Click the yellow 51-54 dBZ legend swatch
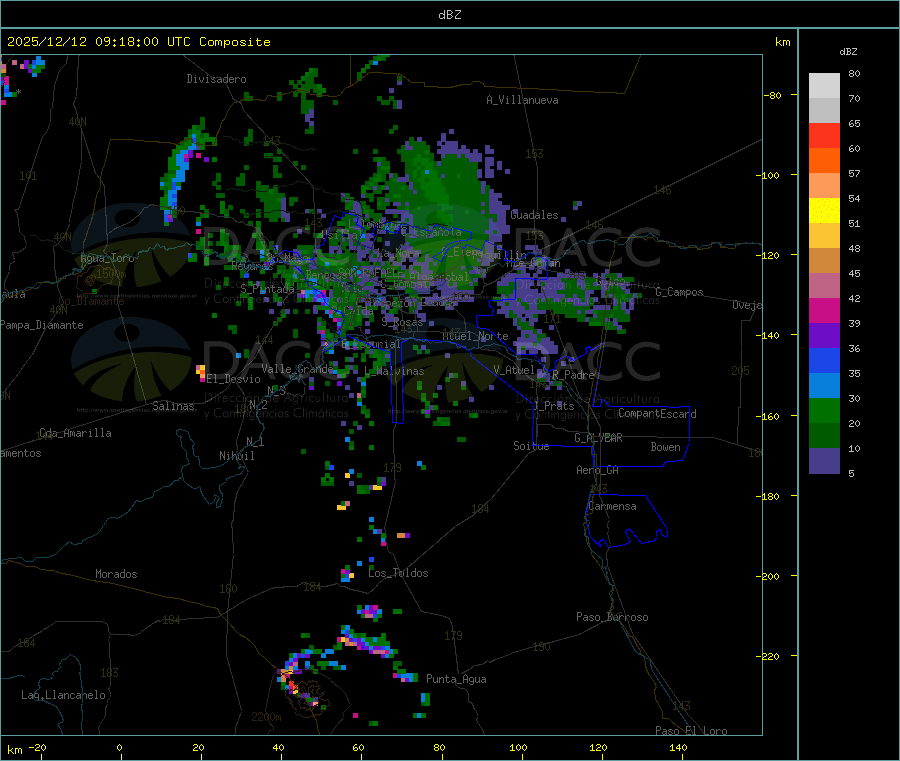900x761 pixels. 824,211
